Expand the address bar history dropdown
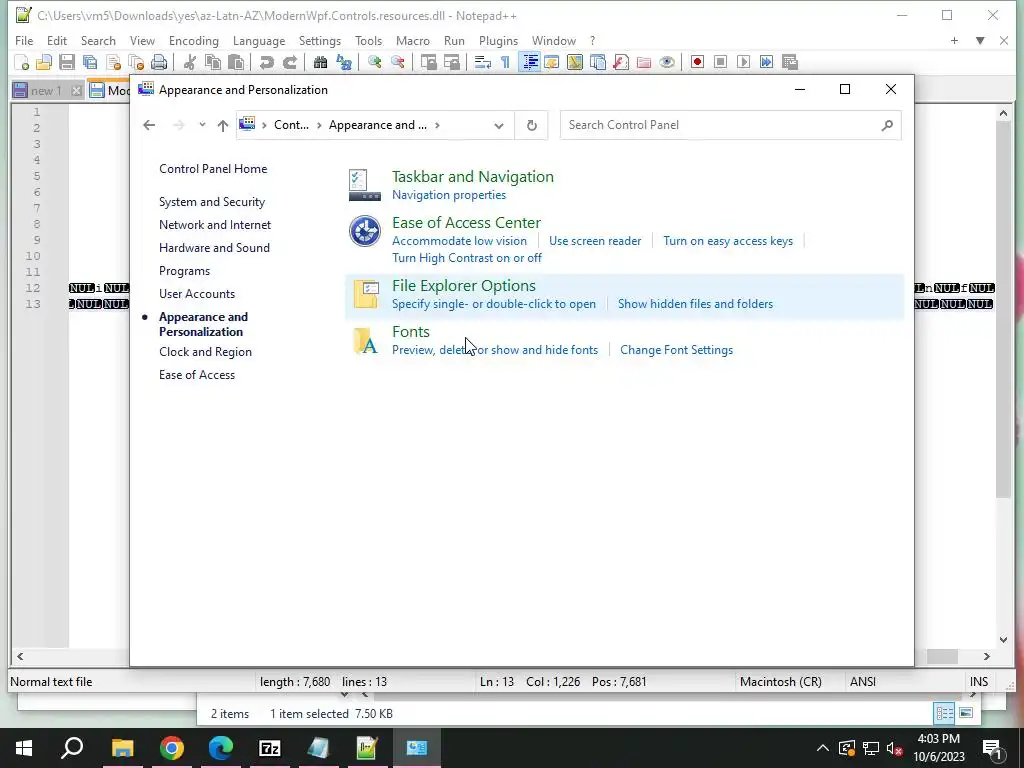Viewport: 1024px width, 768px height. [x=499, y=125]
